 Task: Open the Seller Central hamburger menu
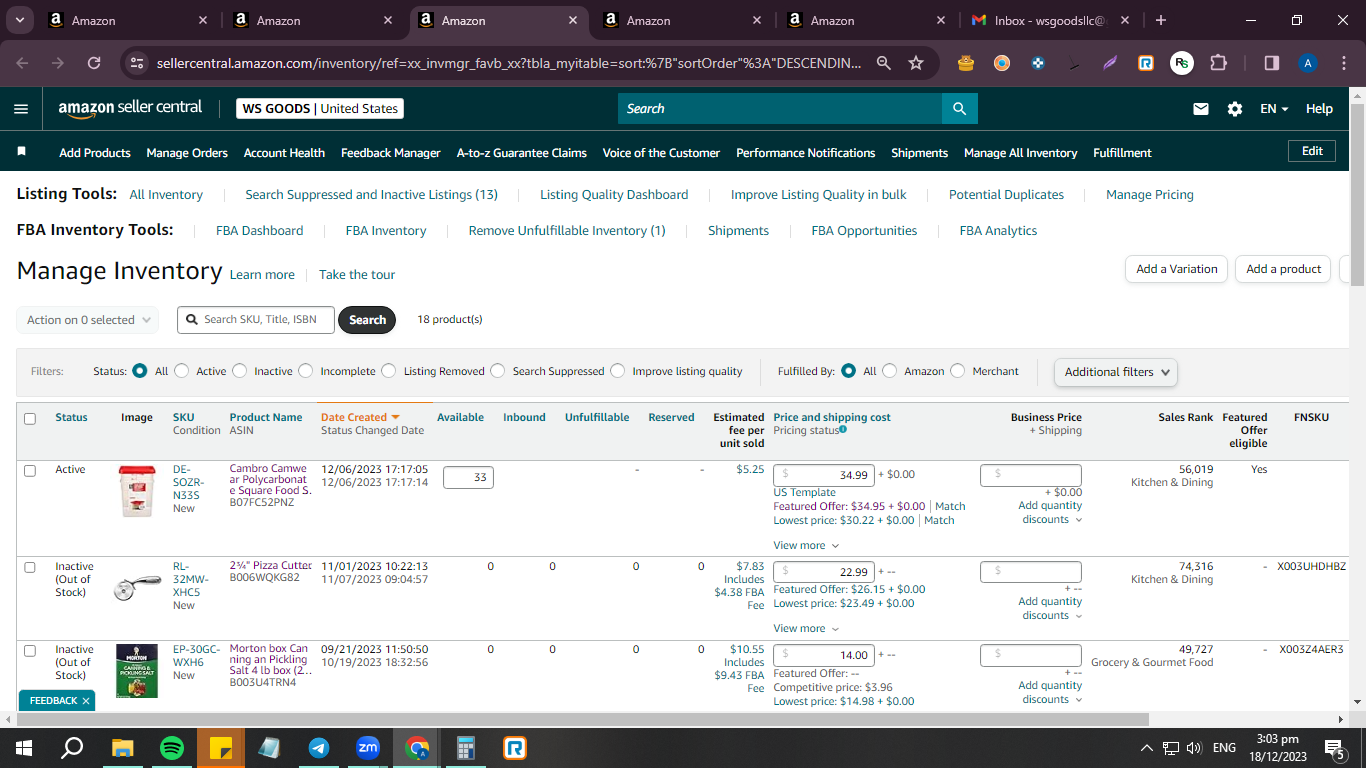coord(21,109)
